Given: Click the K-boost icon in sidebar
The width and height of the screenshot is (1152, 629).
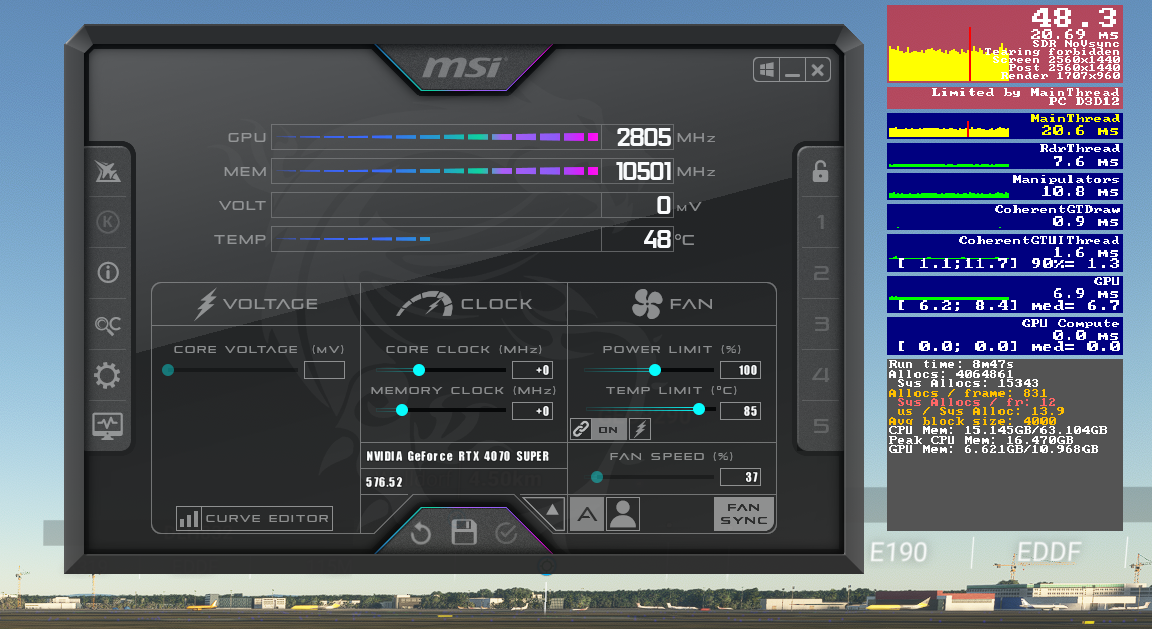Looking at the screenshot, I should point(107,222).
